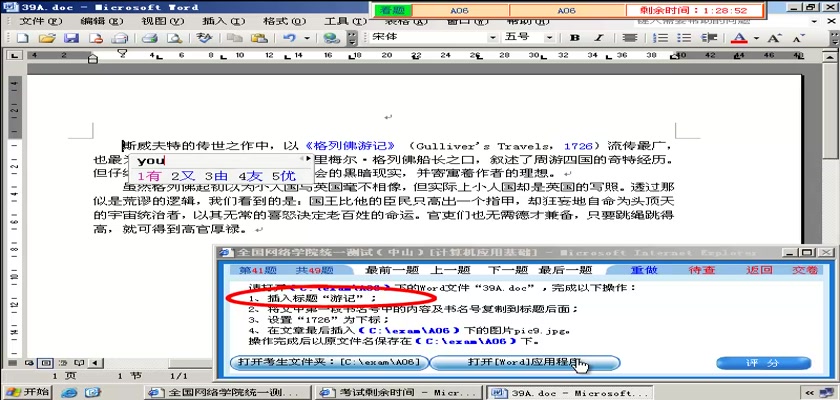Apply a bulleted list
This screenshot has width=840, height=400.
pyautogui.click(x=684, y=38)
